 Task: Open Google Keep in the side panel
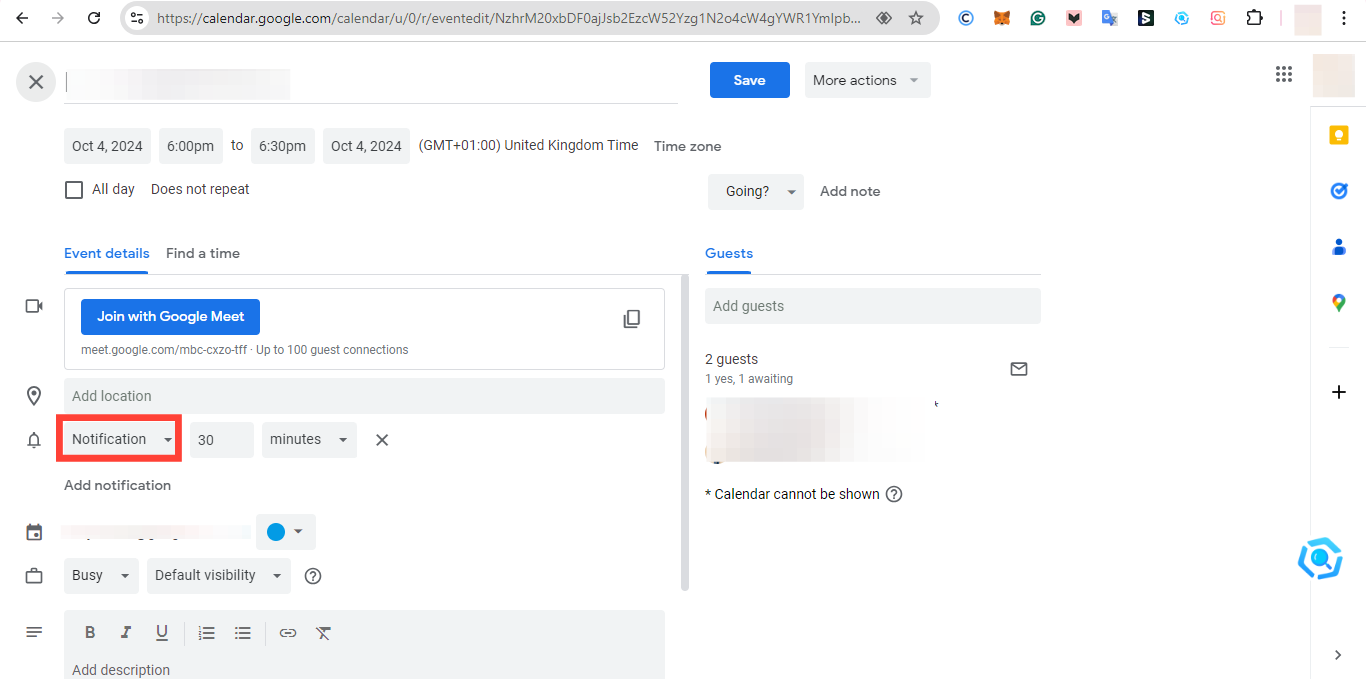[x=1339, y=134]
